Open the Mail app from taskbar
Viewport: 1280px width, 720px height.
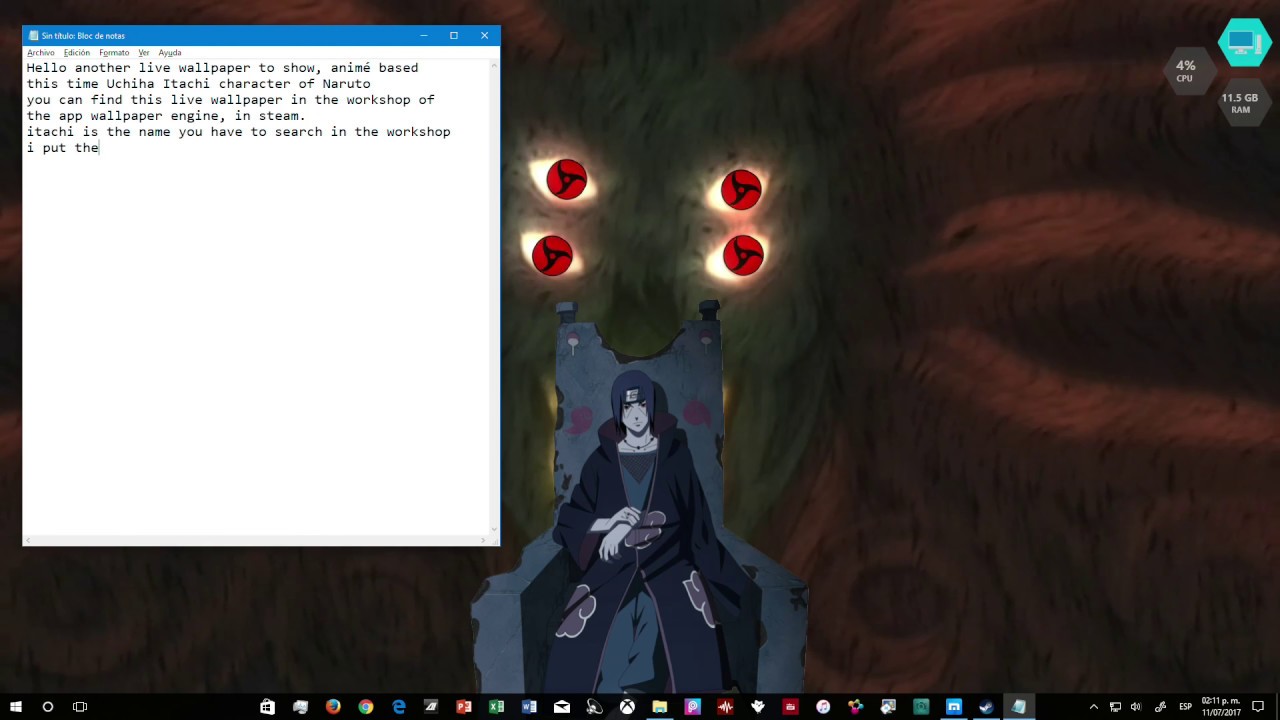562,706
